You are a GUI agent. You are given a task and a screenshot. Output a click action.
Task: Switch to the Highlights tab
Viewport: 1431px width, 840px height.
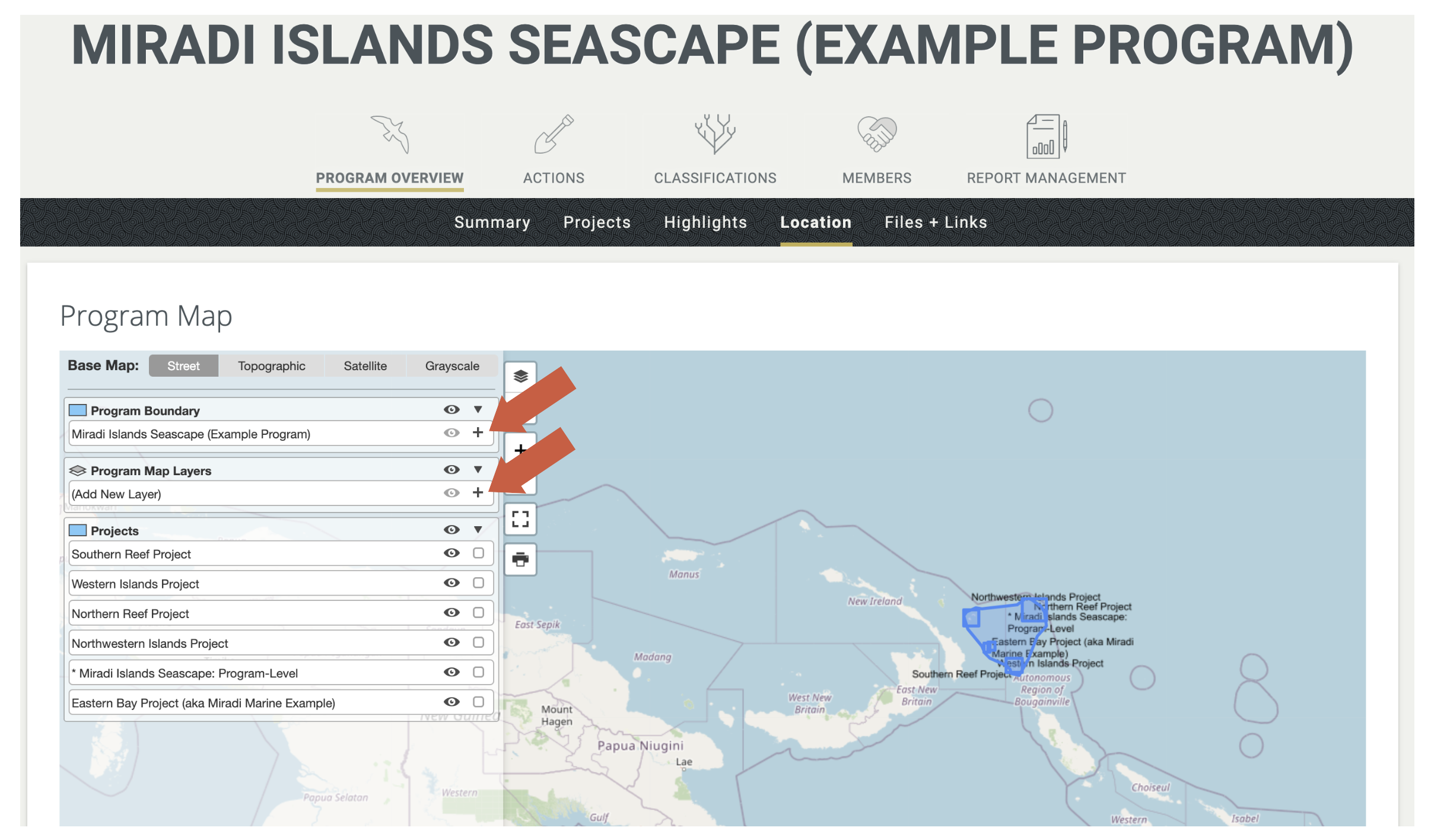(x=705, y=222)
